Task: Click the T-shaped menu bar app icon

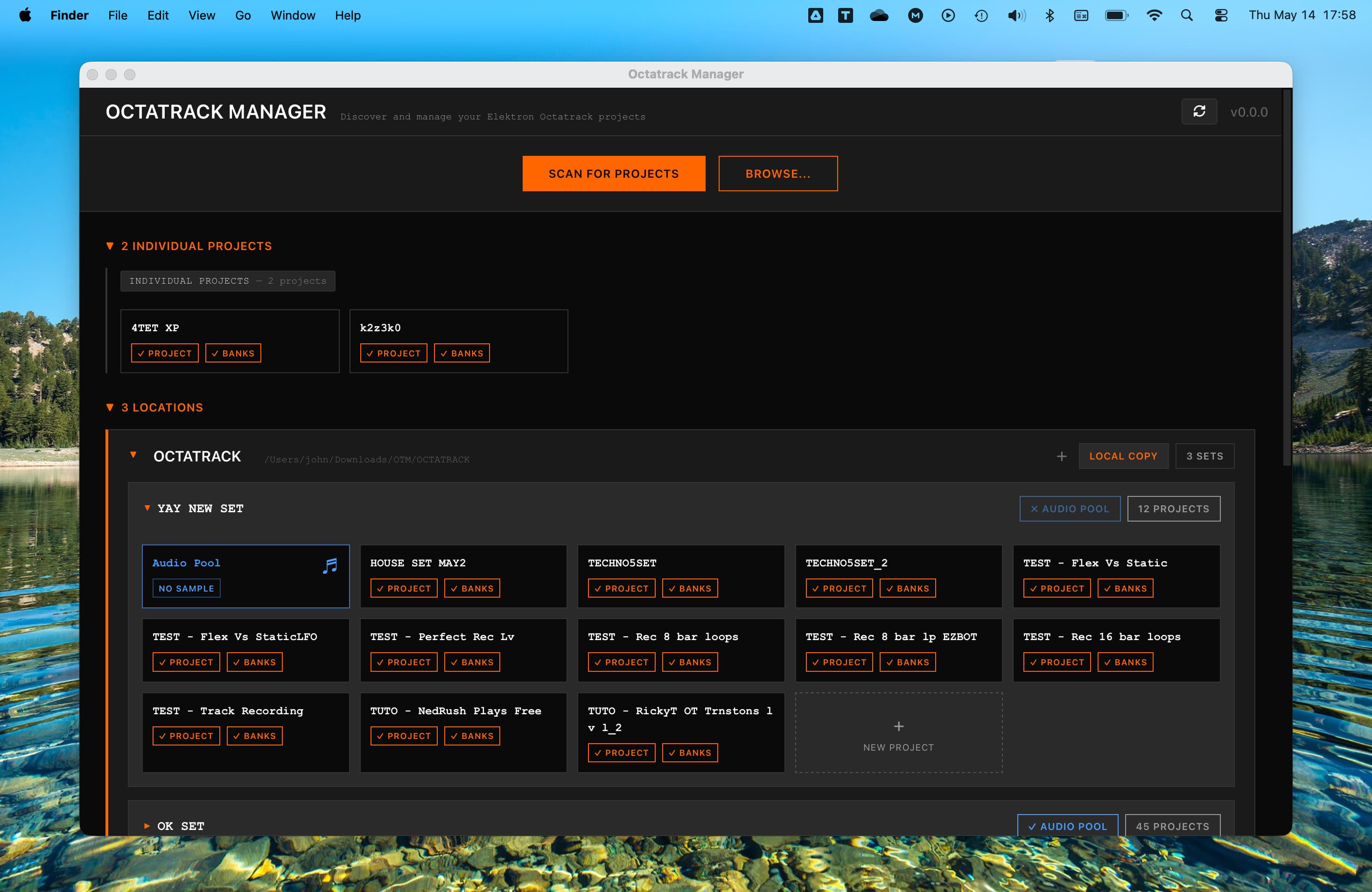Action: click(x=845, y=15)
